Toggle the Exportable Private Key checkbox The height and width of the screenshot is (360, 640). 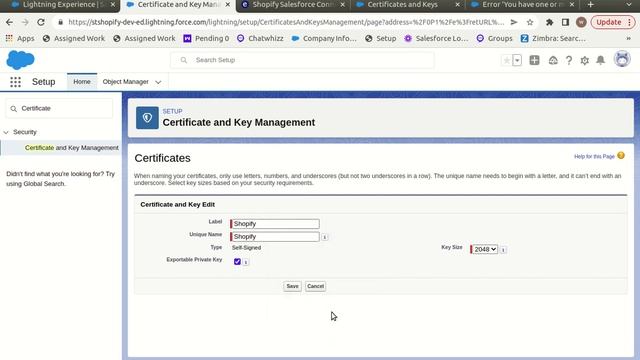[237, 262]
